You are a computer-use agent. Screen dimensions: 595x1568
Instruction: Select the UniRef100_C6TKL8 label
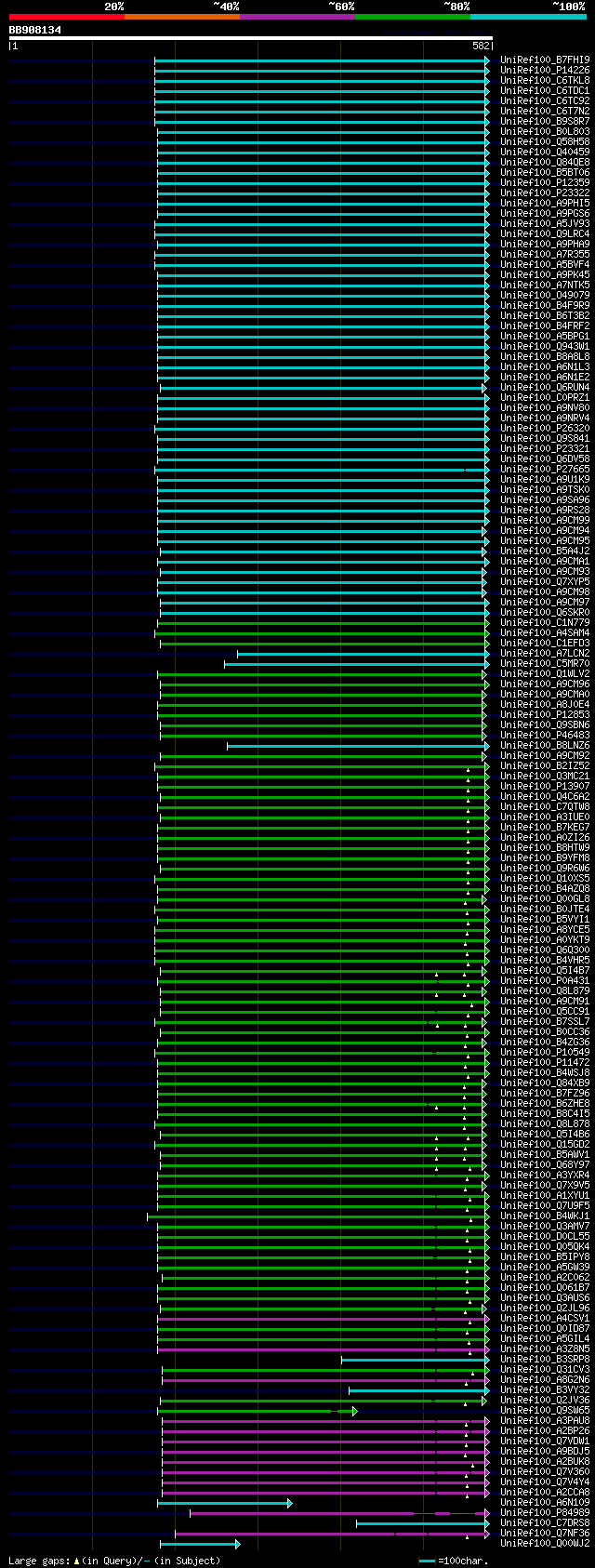pos(545,80)
